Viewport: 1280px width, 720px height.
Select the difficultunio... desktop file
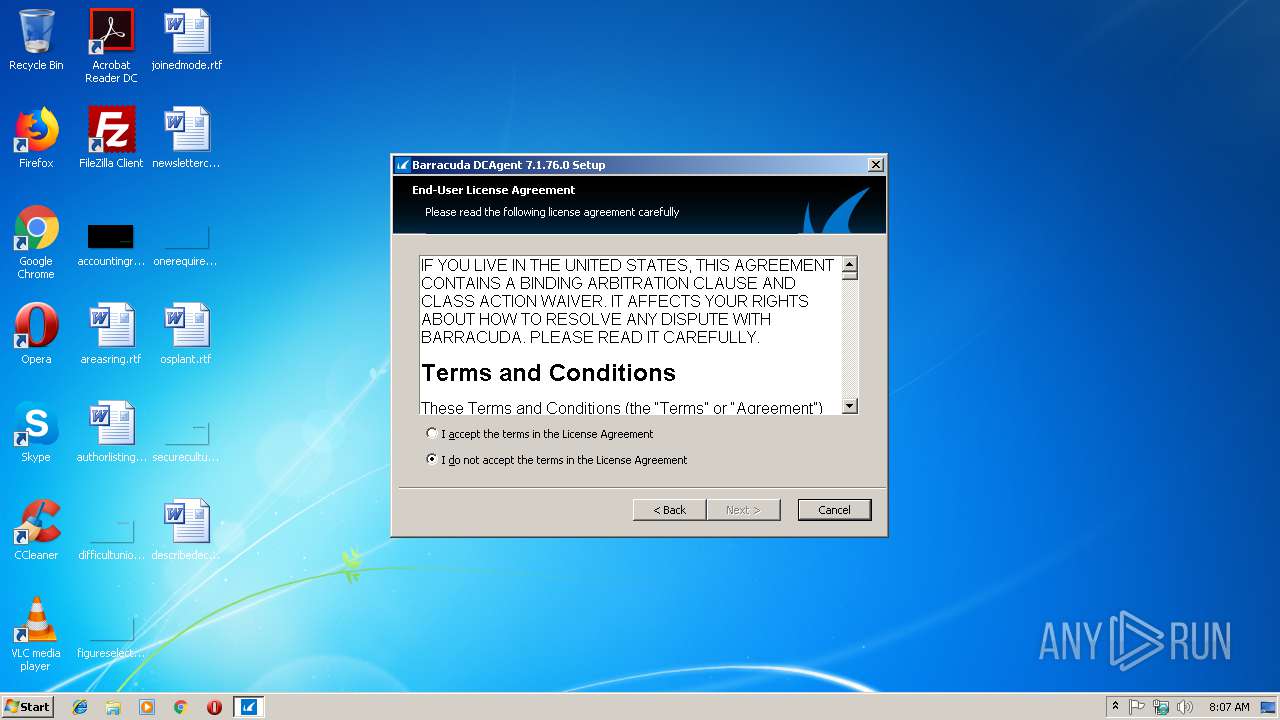click(111, 539)
